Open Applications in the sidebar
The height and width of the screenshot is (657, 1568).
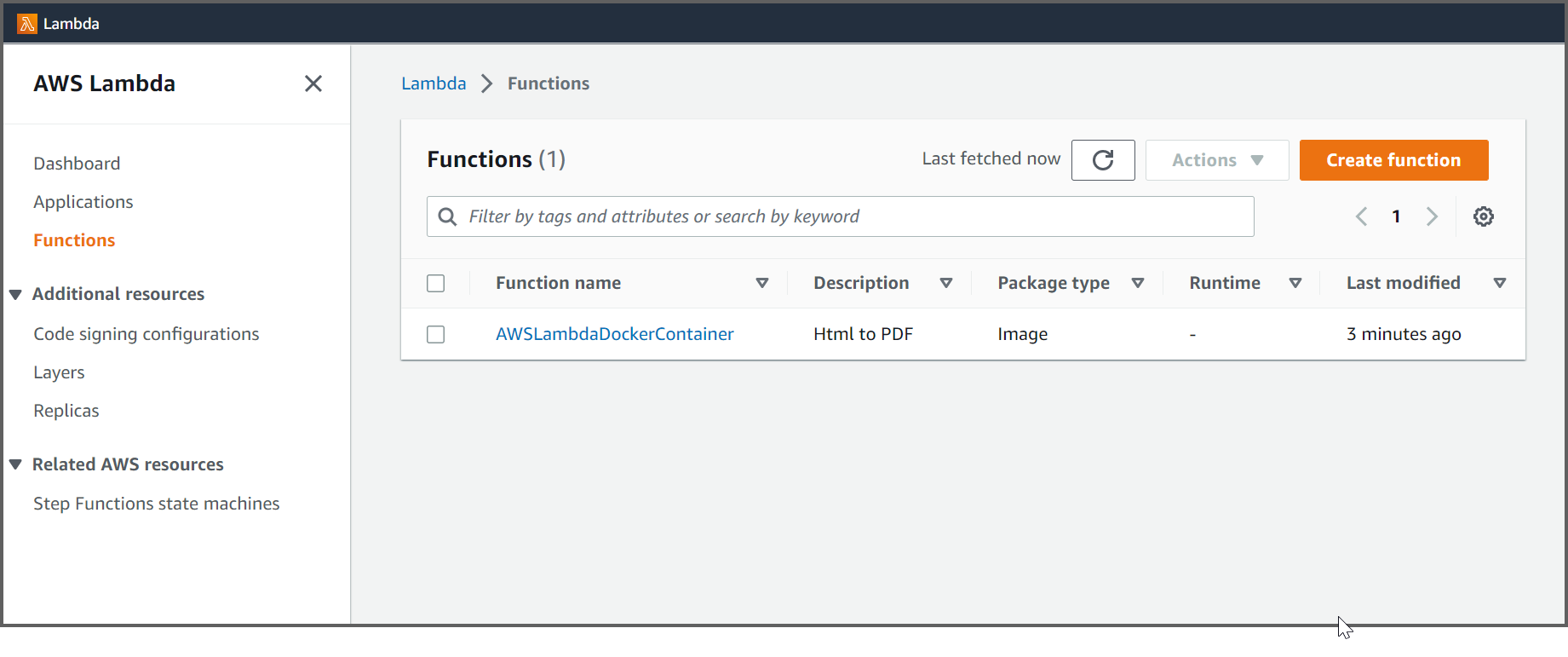click(x=83, y=202)
